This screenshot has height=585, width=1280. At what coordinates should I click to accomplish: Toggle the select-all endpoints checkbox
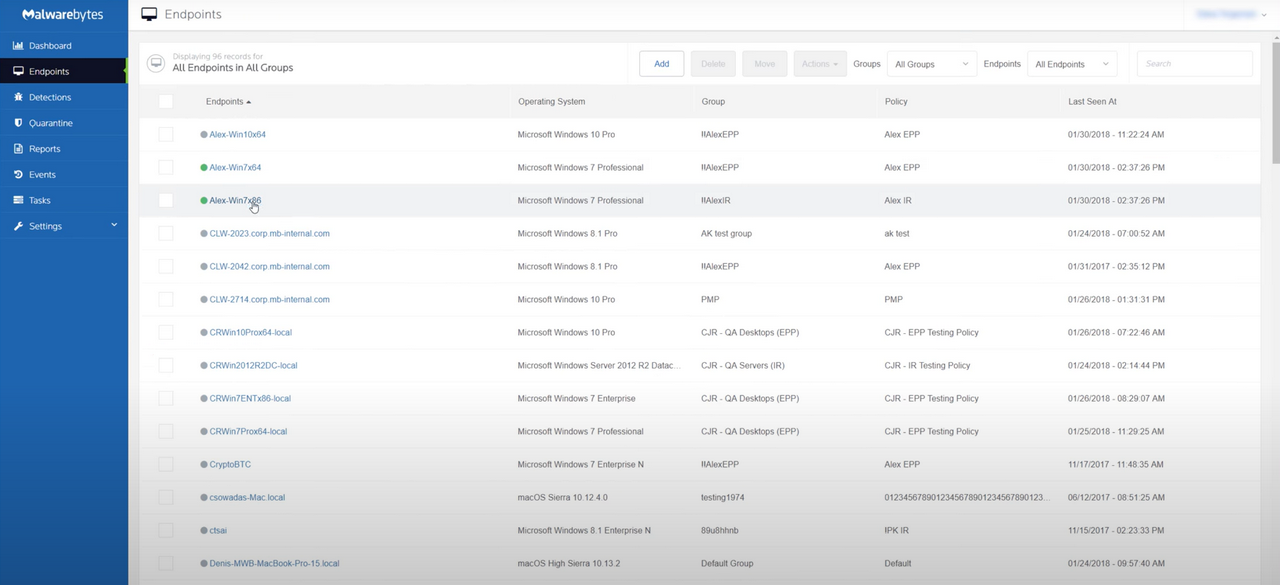tap(165, 101)
